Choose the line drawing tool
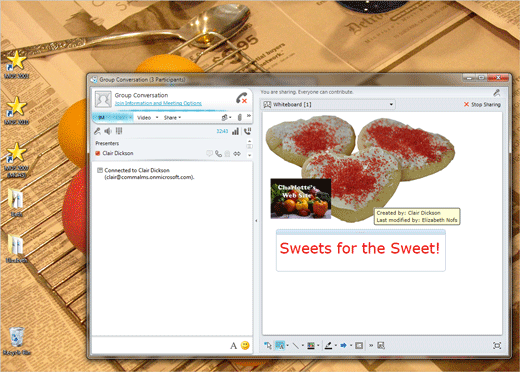 (x=295, y=346)
